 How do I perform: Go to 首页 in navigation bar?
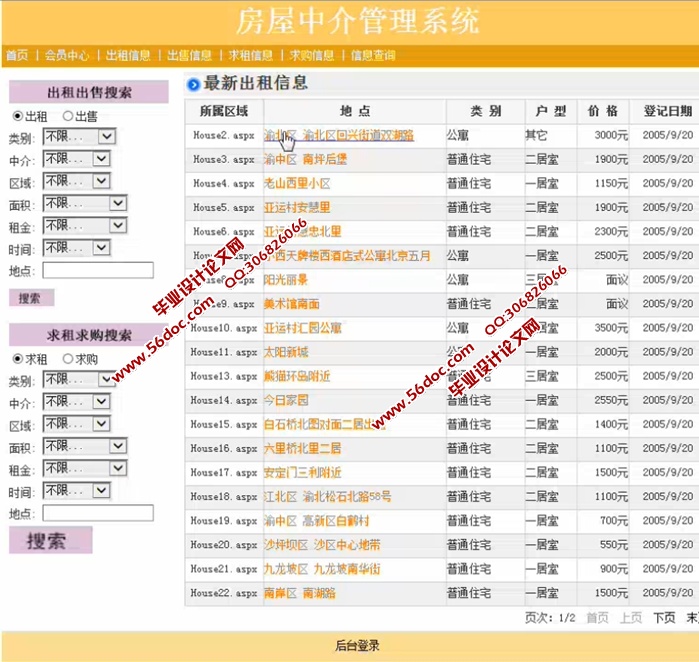[17, 55]
